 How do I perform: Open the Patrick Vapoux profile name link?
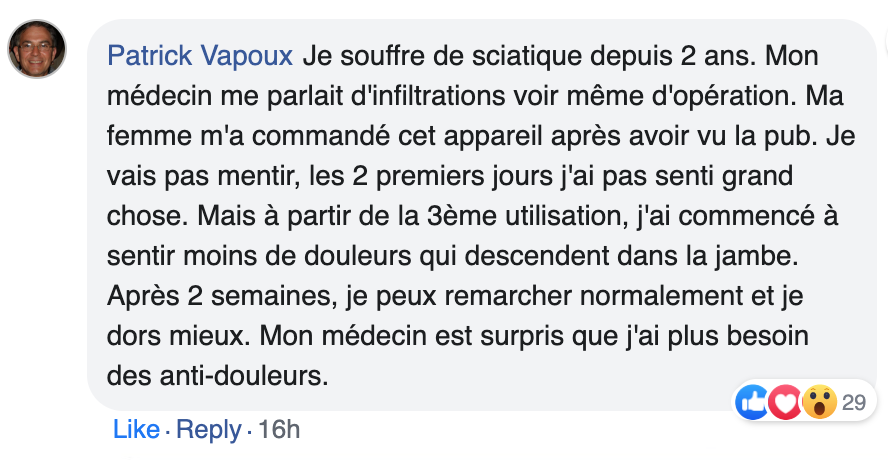pyautogui.click(x=200, y=54)
